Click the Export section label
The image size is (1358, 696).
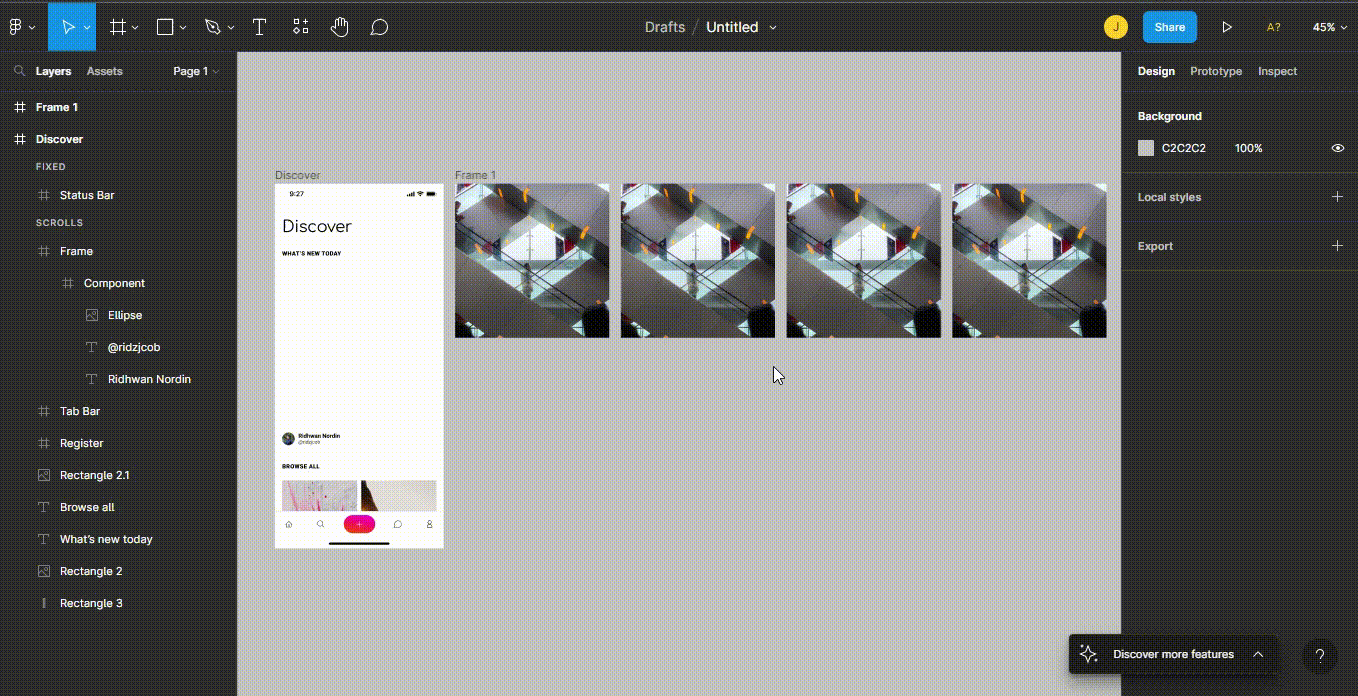tap(1155, 246)
